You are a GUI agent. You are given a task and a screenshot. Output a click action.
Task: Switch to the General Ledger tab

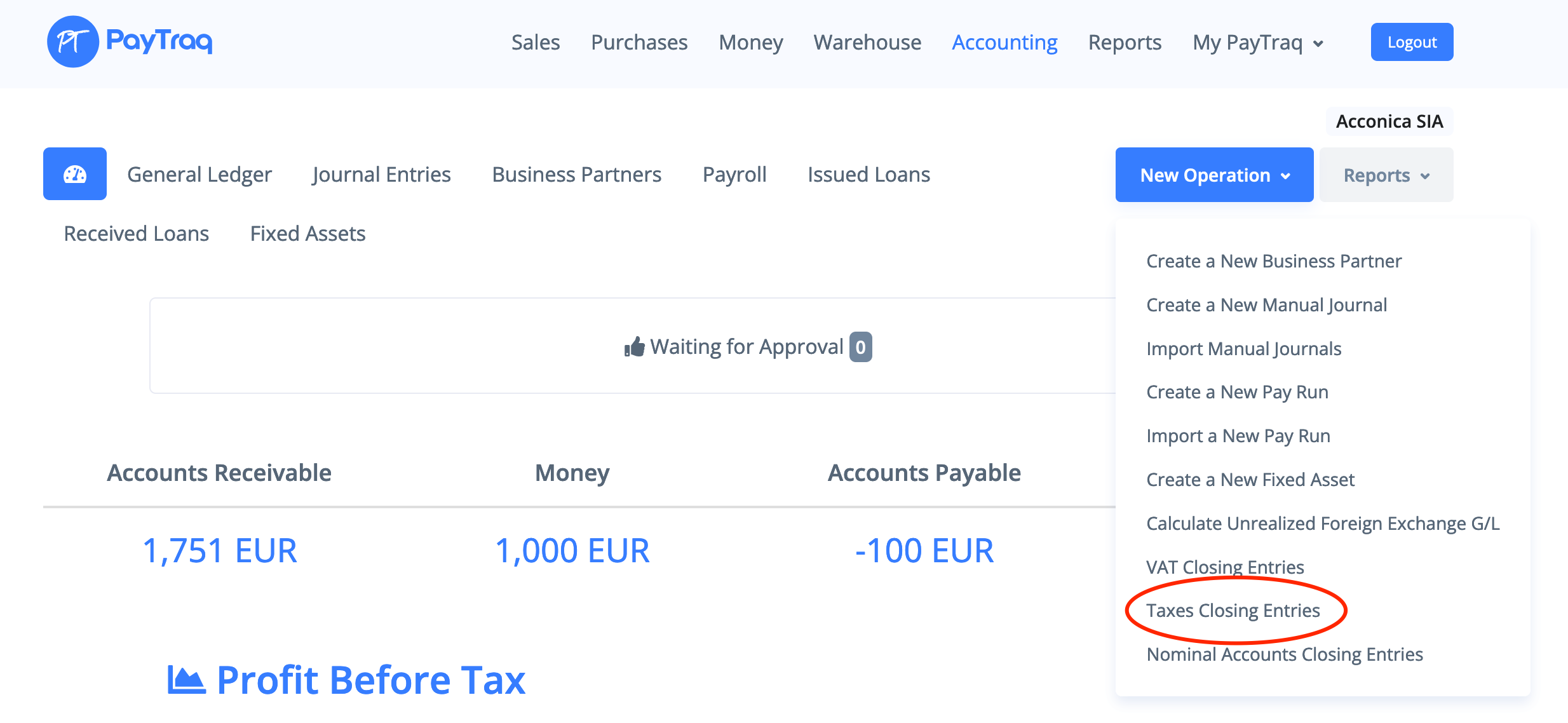(199, 174)
